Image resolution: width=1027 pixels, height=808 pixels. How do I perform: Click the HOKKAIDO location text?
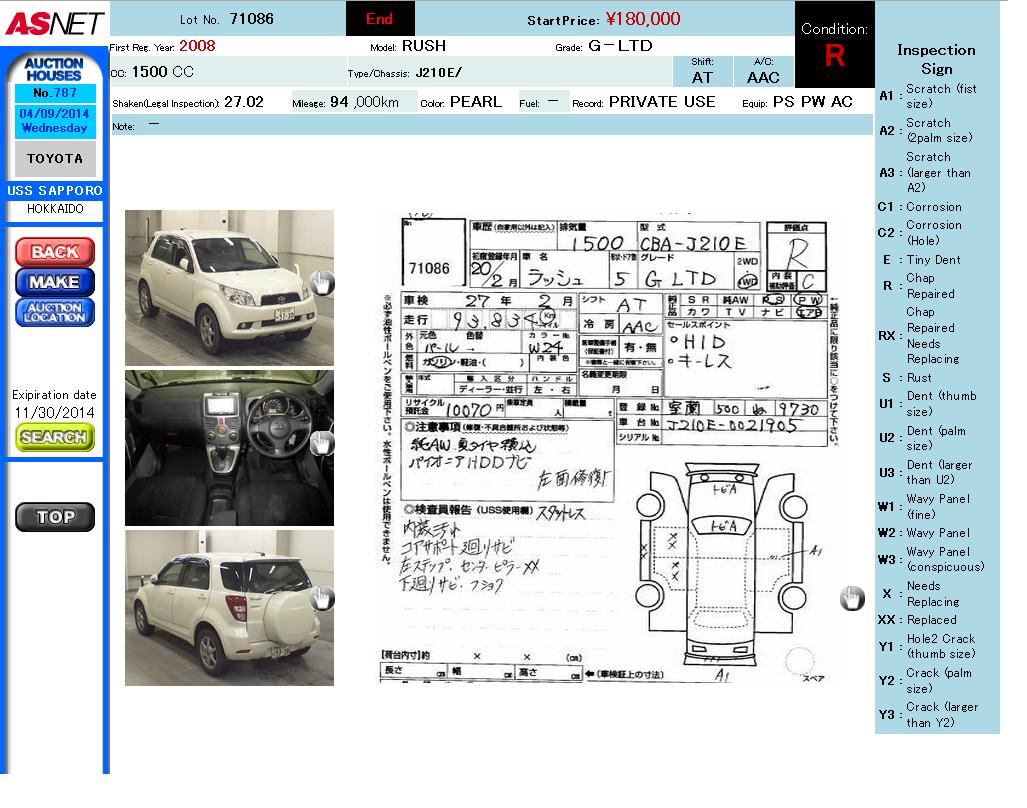(55, 209)
